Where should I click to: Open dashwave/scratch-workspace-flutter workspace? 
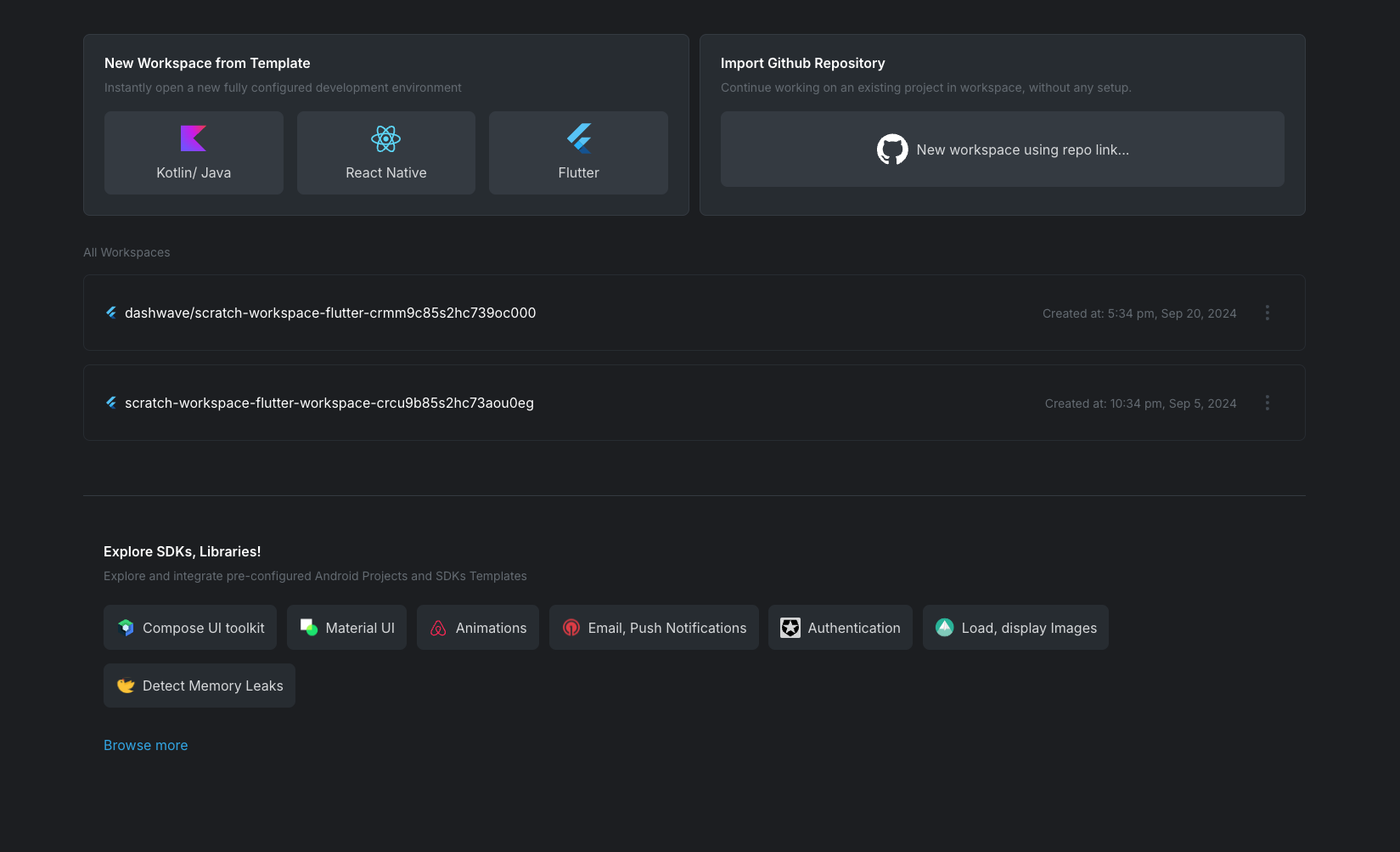[330, 313]
